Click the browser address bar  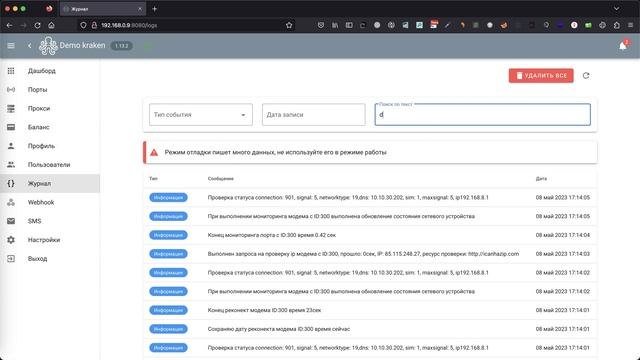(185, 25)
